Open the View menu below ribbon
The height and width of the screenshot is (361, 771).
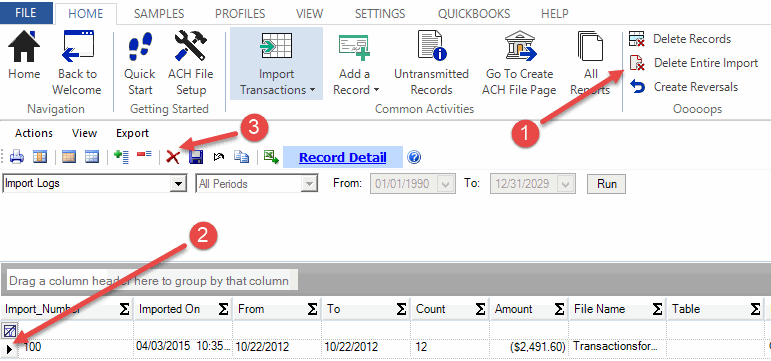(x=85, y=133)
